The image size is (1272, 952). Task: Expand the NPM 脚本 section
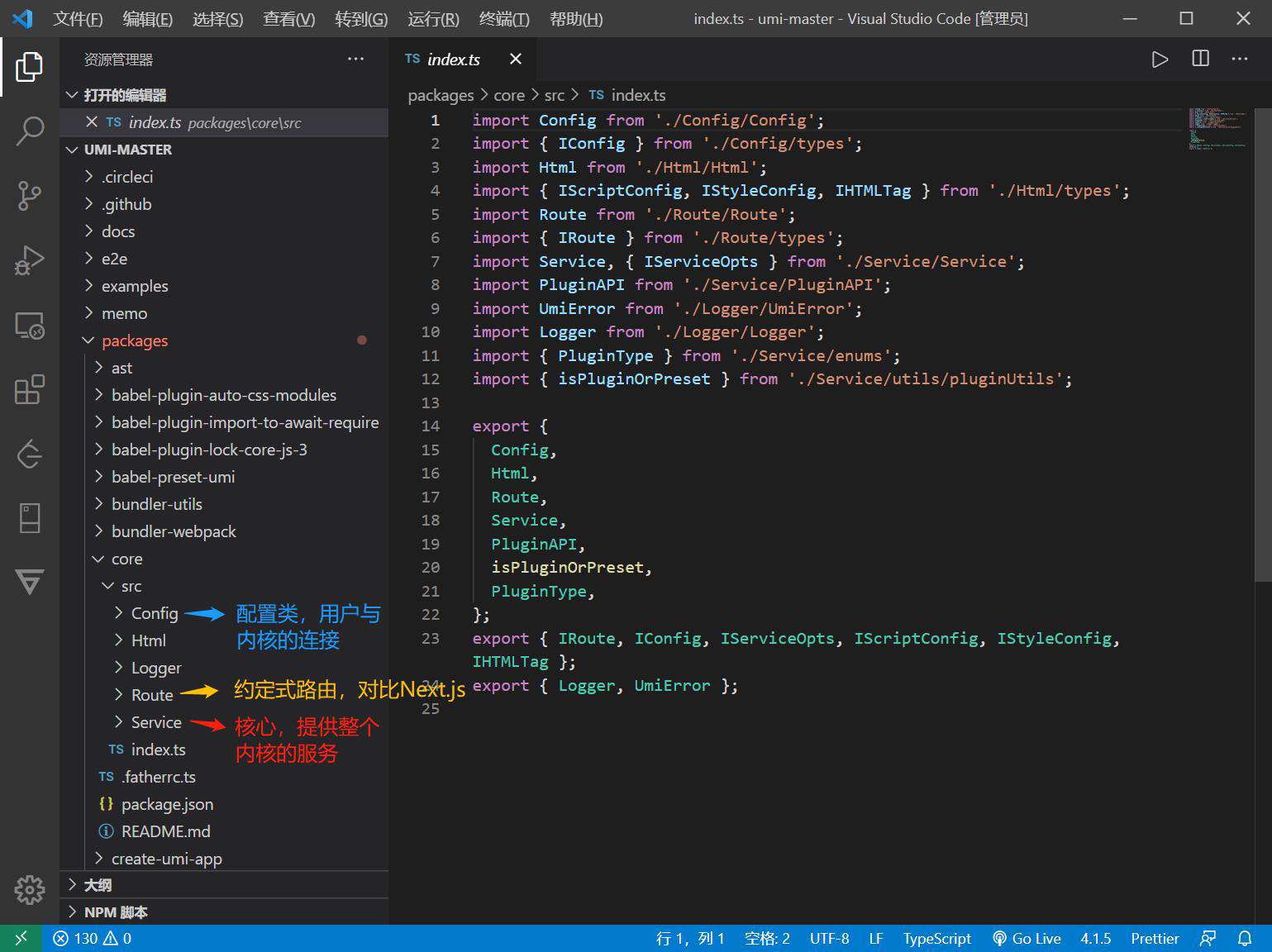(x=224, y=912)
